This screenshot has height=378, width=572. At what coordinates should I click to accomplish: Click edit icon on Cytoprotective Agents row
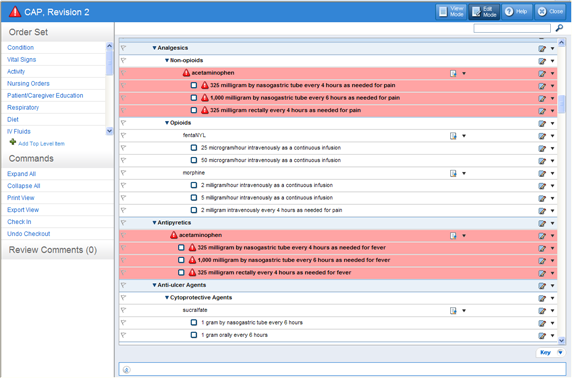pyautogui.click(x=542, y=298)
